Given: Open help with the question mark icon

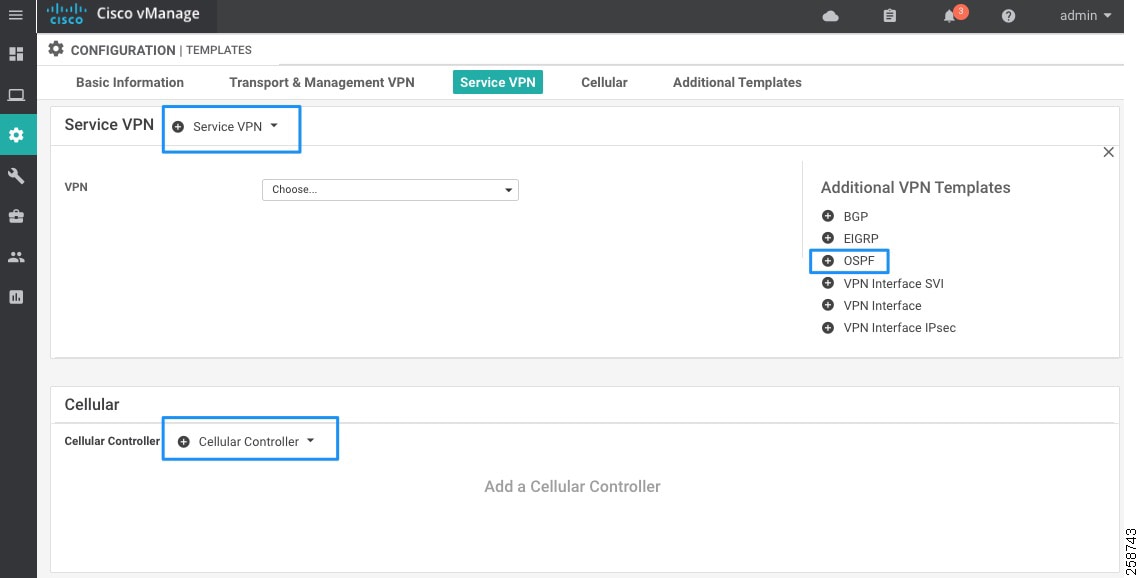Looking at the screenshot, I should coord(1008,15).
